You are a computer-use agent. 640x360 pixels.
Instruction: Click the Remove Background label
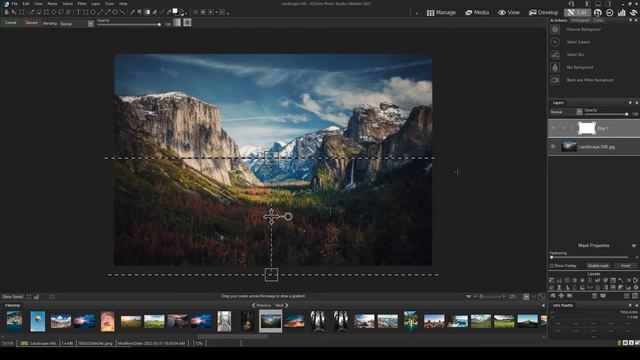coord(584,29)
